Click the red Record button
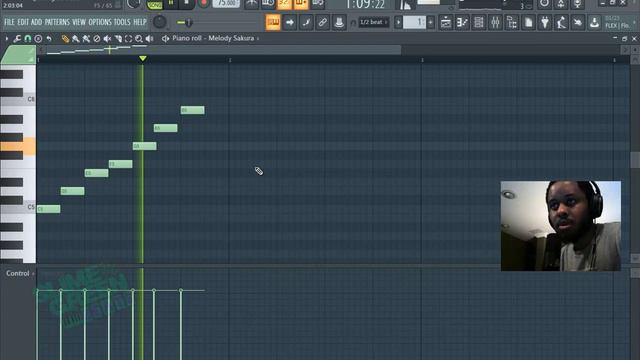Viewport: 640px width, 360px height. tap(203, 4)
